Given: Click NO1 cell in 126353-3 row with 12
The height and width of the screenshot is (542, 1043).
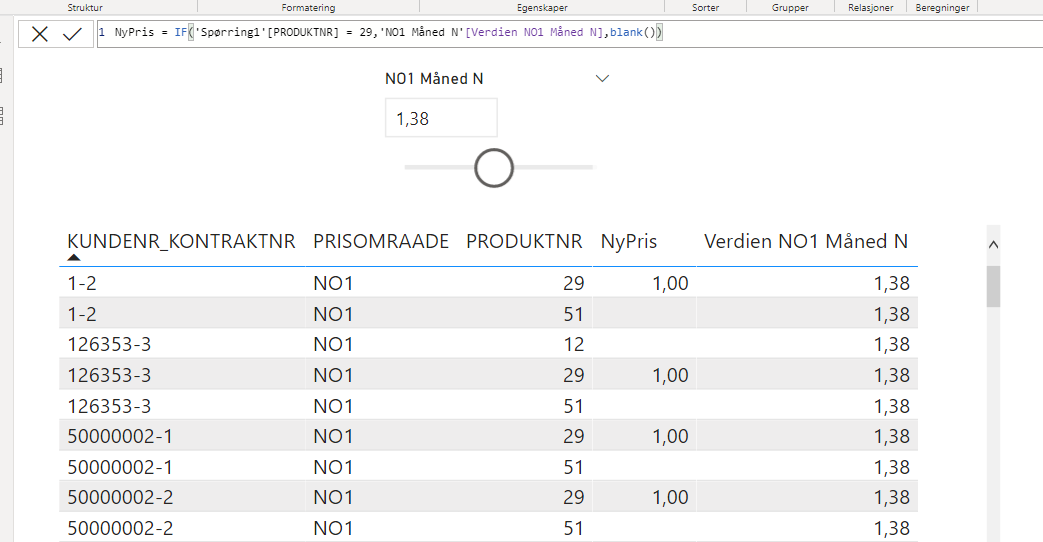Looking at the screenshot, I should 333,344.
